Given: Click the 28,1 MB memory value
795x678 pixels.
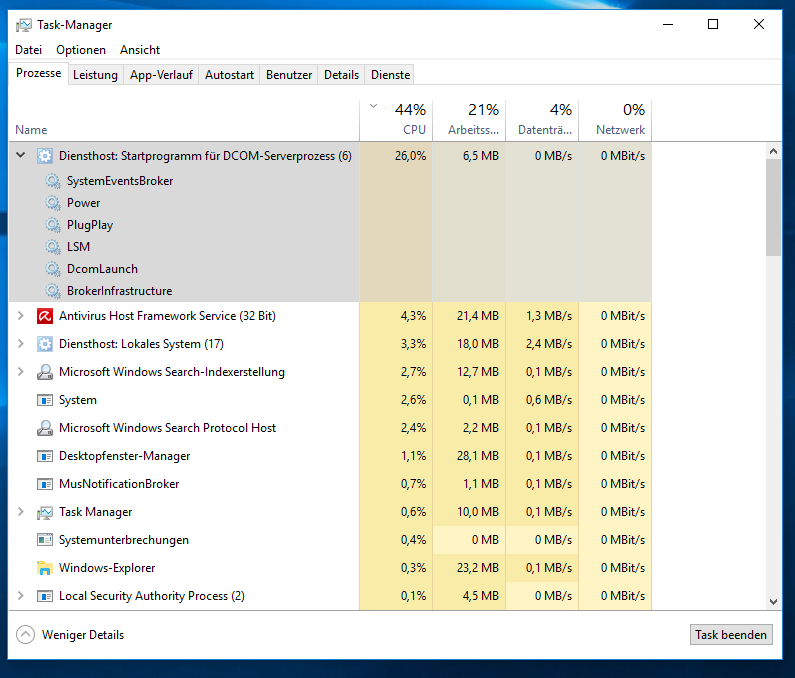Looking at the screenshot, I should [478, 456].
